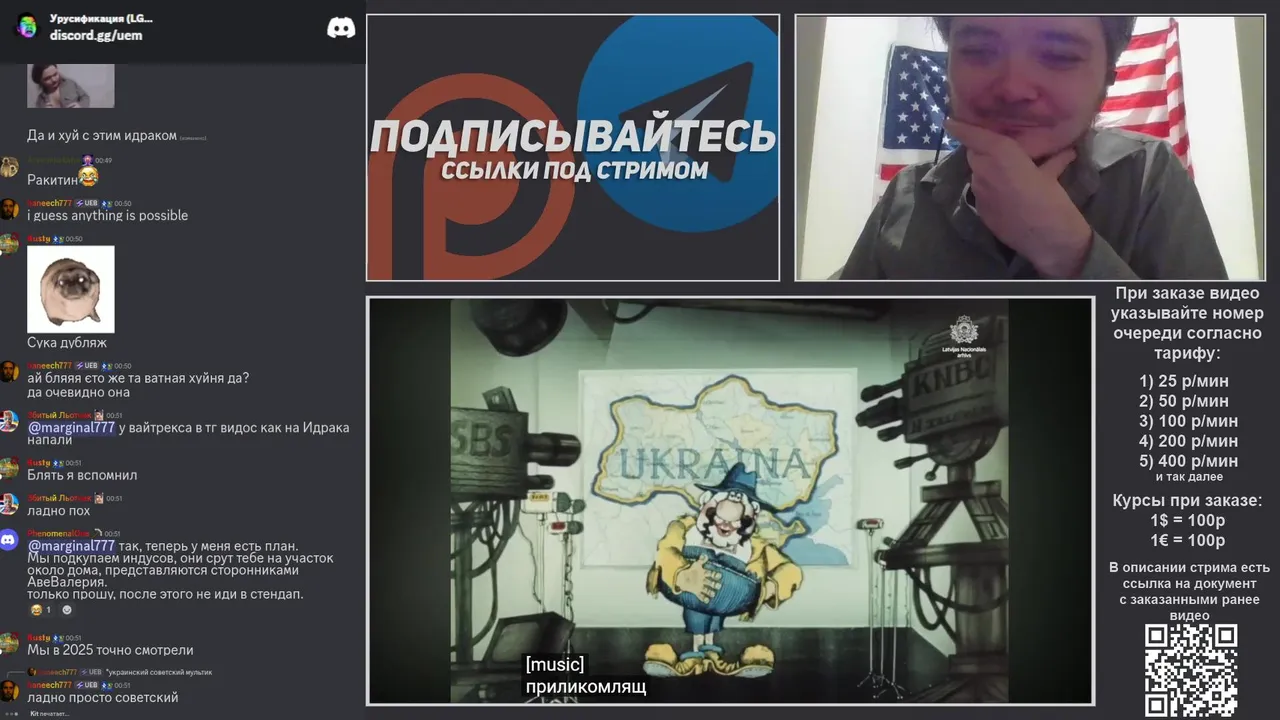The width and height of the screenshot is (1280, 720).
Task: Click the laughing emoji after Ракитин
Action: (x=88, y=178)
